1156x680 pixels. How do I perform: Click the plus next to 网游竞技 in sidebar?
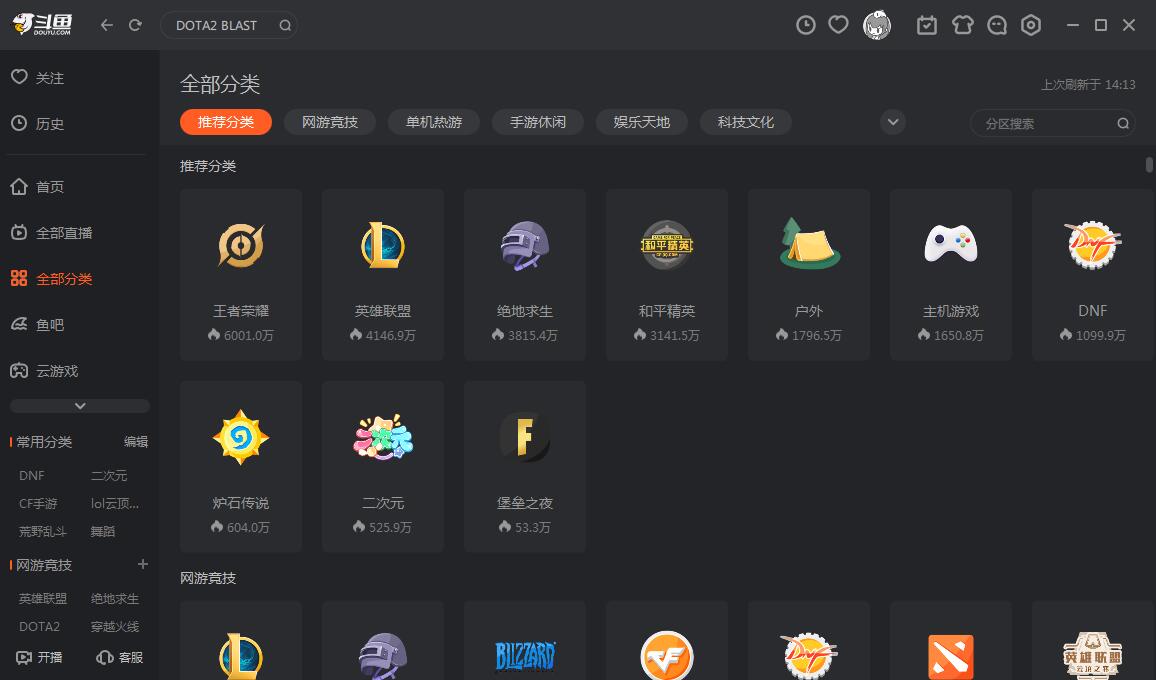[x=142, y=565]
